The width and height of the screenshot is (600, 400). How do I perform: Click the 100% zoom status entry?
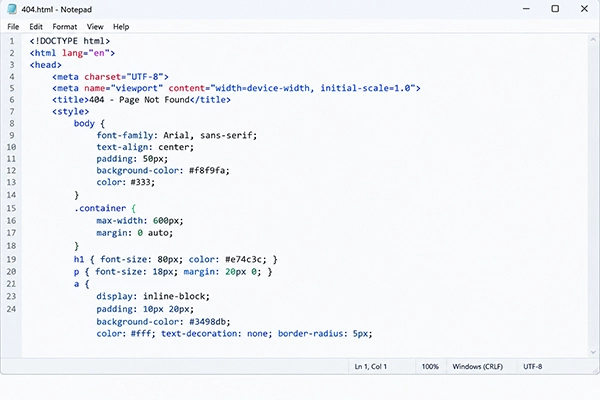(x=430, y=367)
